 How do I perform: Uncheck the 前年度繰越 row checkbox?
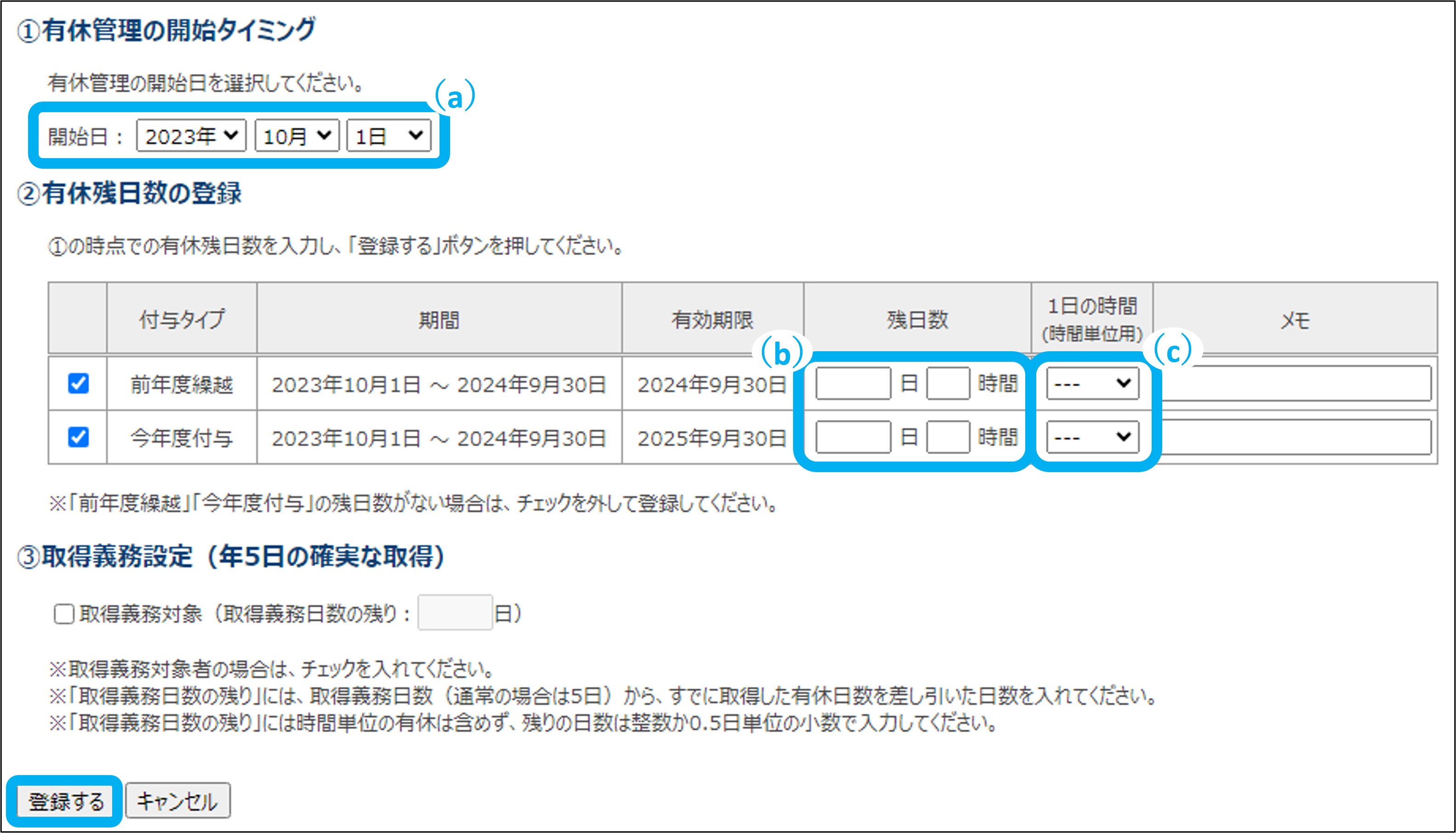click(78, 383)
